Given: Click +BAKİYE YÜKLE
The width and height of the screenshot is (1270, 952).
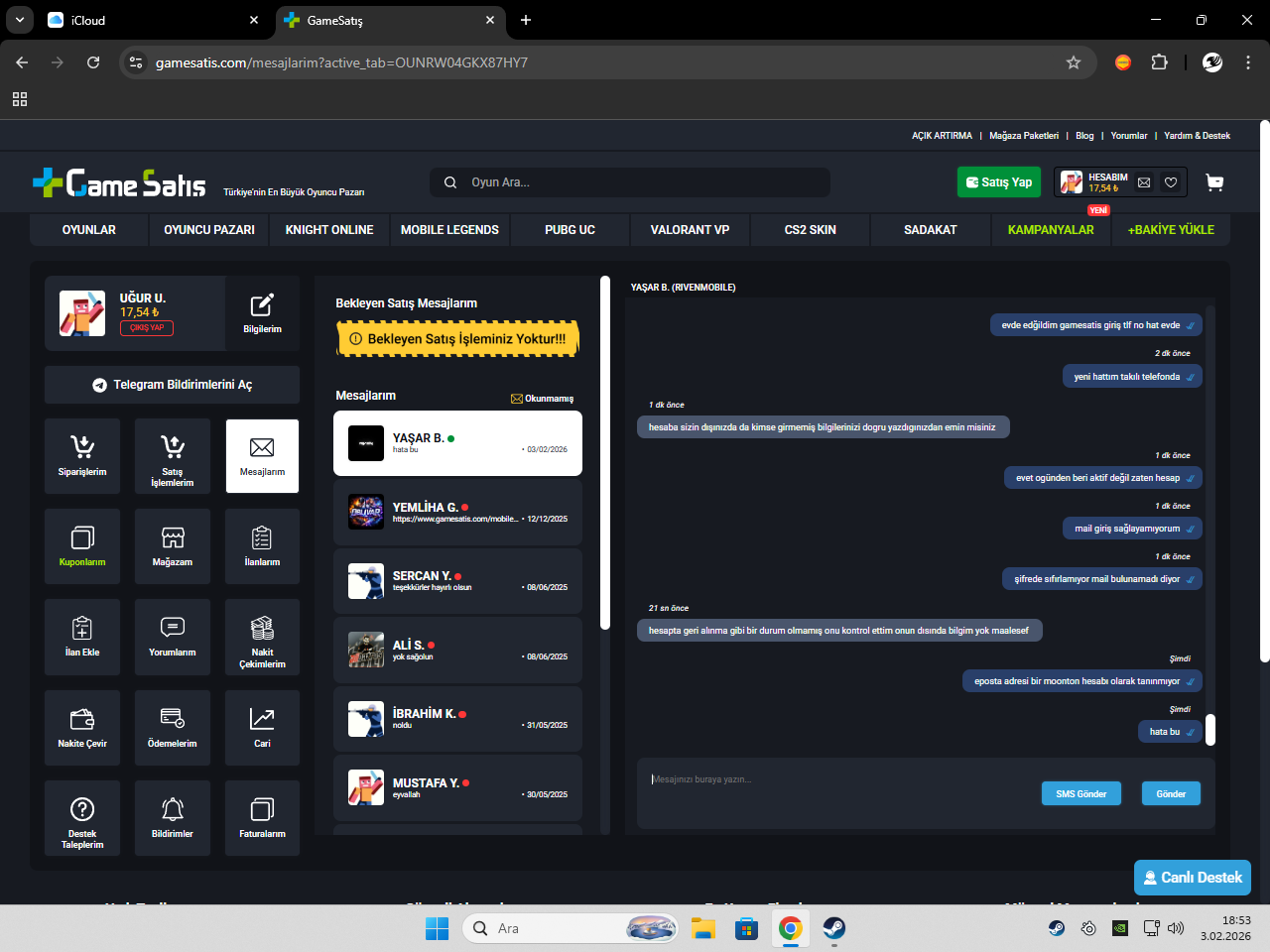Looking at the screenshot, I should pos(1171,230).
